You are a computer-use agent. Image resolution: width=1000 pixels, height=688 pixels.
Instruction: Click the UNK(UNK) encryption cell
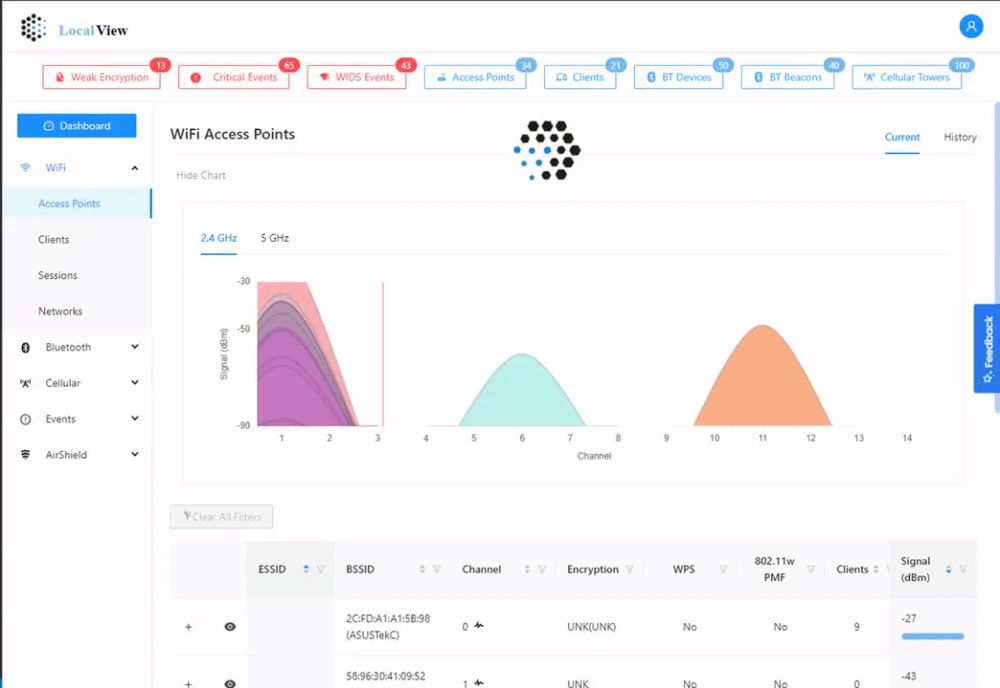pyautogui.click(x=591, y=627)
